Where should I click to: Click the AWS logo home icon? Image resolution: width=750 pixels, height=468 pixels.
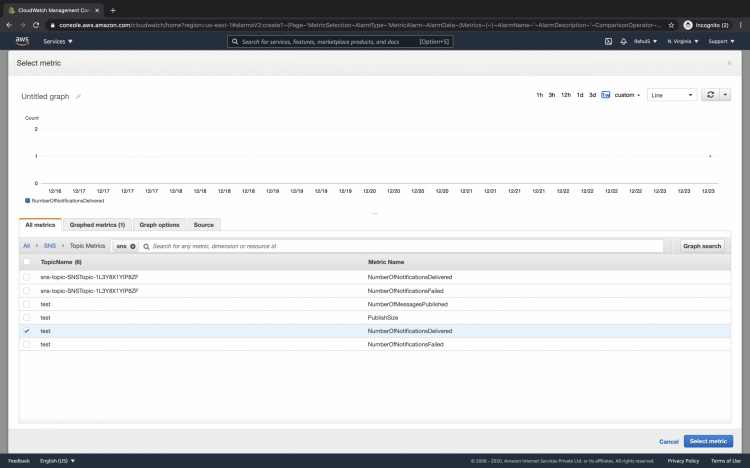pos(22,41)
